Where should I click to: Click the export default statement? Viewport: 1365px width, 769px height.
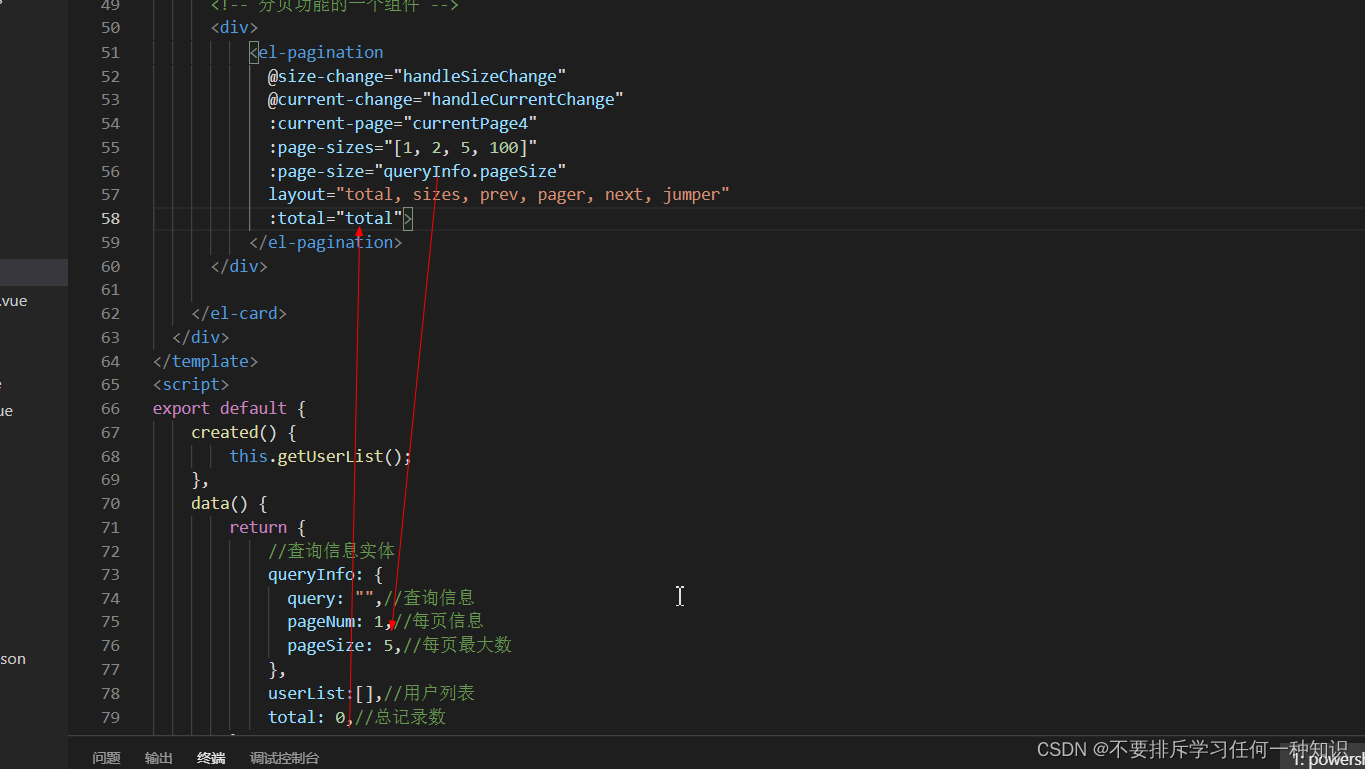coord(219,408)
